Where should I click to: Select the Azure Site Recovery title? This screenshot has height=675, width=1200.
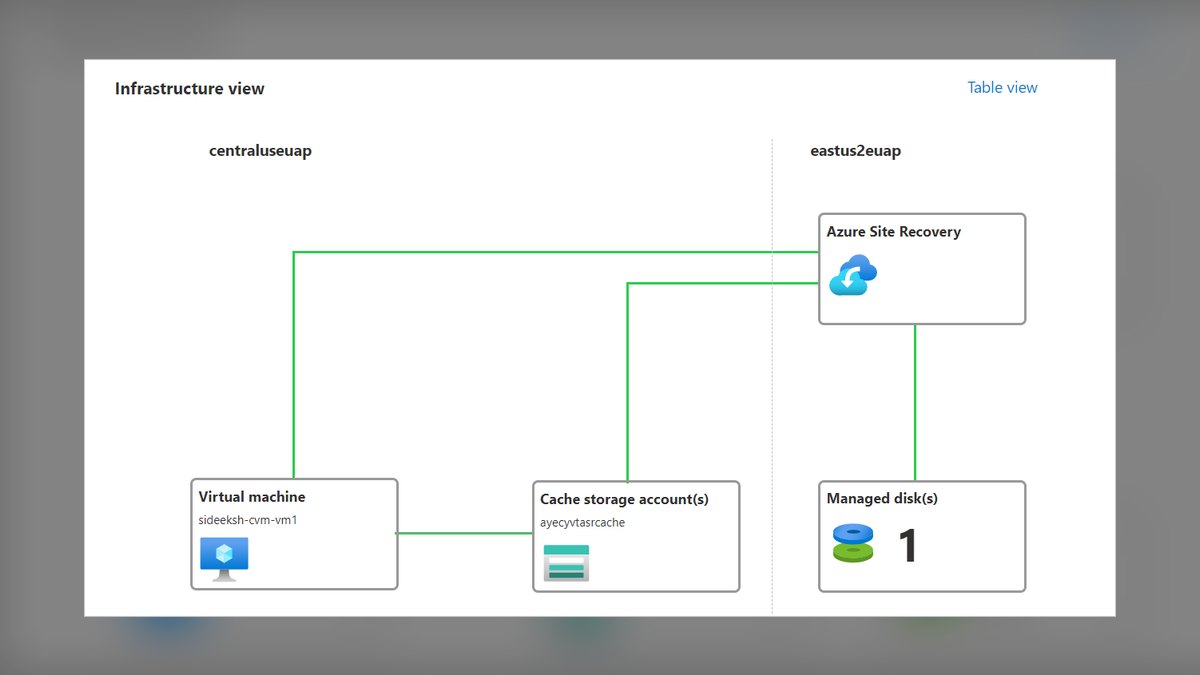coord(893,232)
